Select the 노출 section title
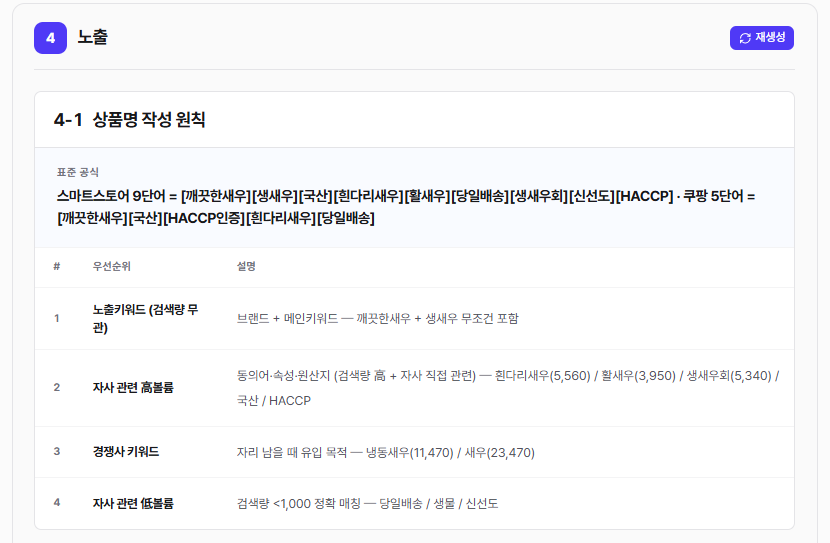The image size is (830, 543). pyautogui.click(x=93, y=37)
